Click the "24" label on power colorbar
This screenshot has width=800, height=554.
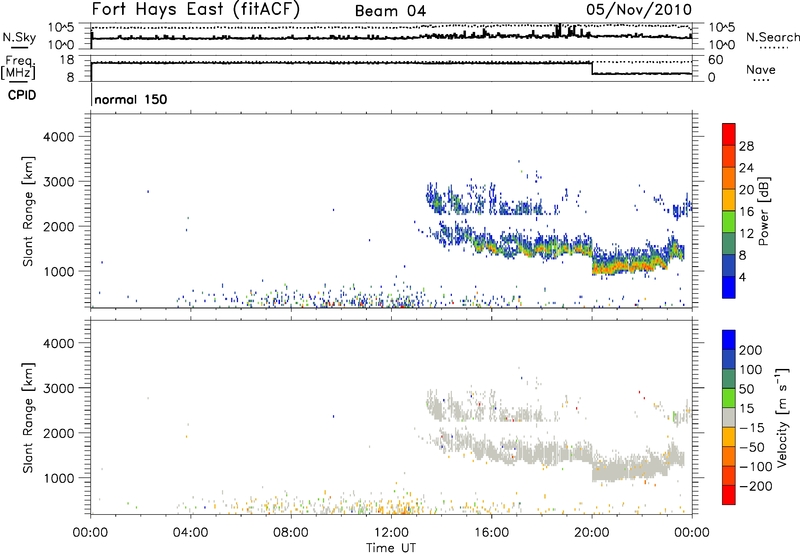point(746,168)
